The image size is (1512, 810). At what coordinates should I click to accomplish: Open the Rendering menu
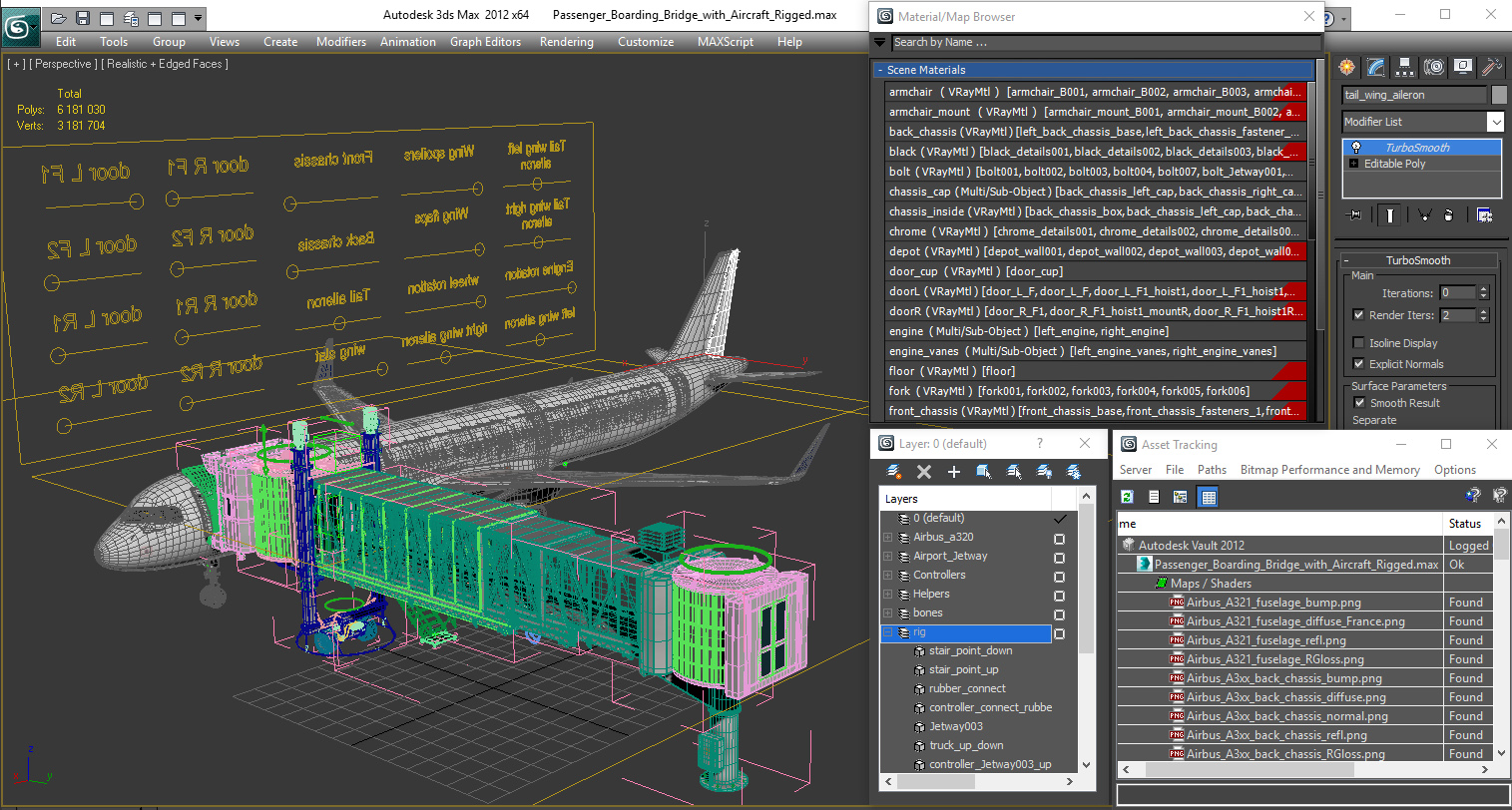coord(567,42)
